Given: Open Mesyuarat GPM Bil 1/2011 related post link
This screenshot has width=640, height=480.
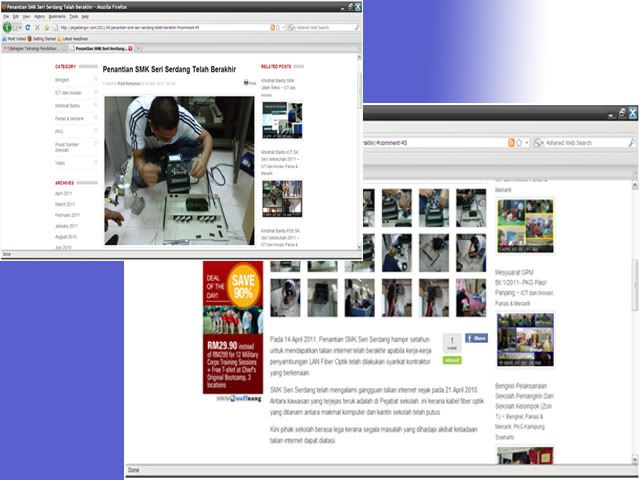Looking at the screenshot, I should (x=524, y=288).
